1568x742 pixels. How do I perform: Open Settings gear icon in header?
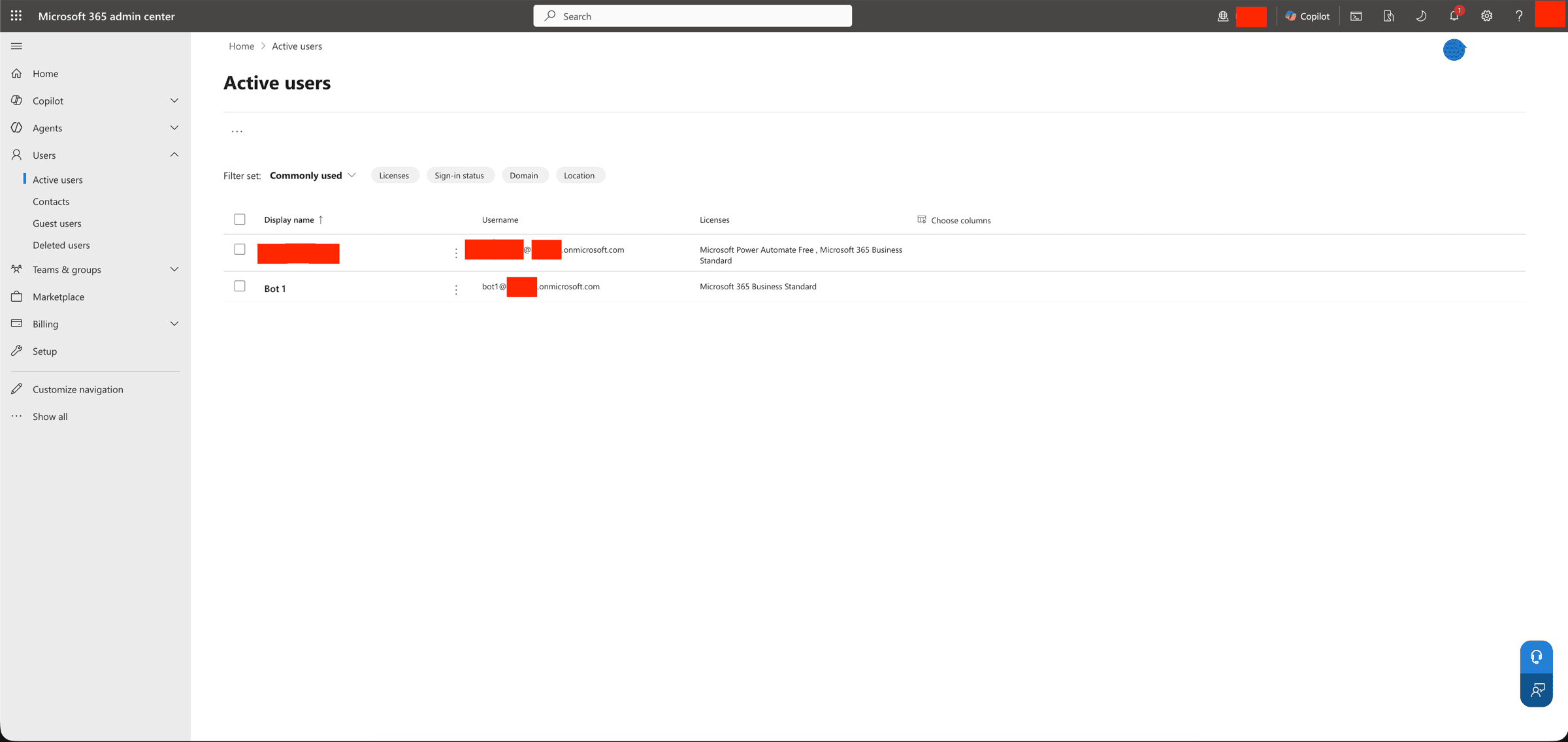point(1487,16)
